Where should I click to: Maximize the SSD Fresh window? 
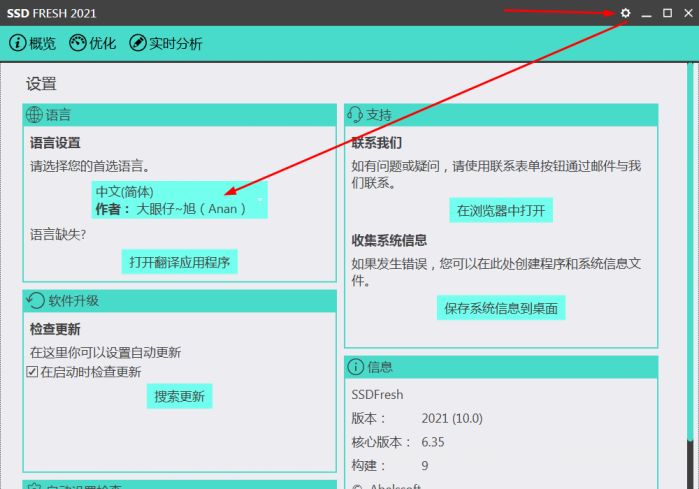667,13
